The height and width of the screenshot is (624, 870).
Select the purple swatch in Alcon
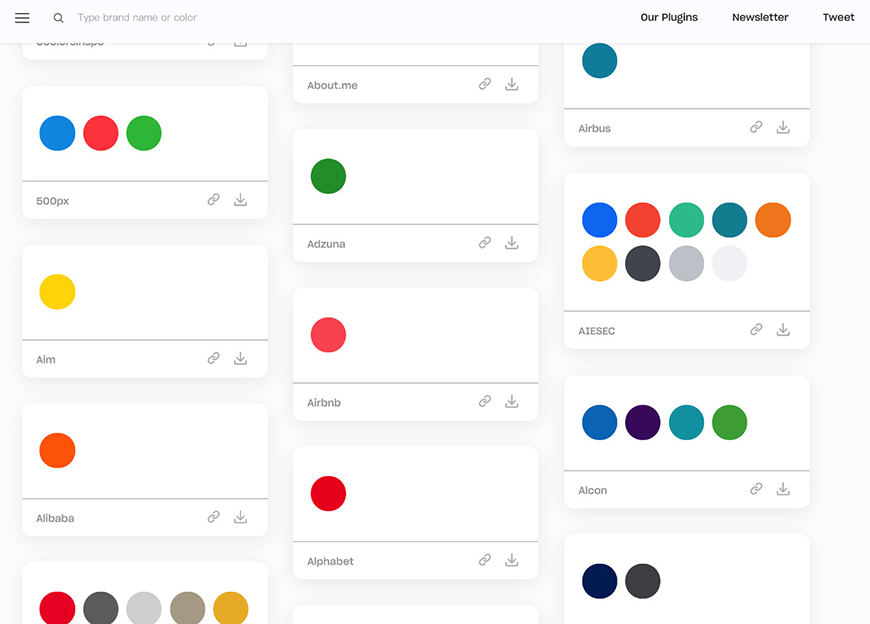coord(643,422)
